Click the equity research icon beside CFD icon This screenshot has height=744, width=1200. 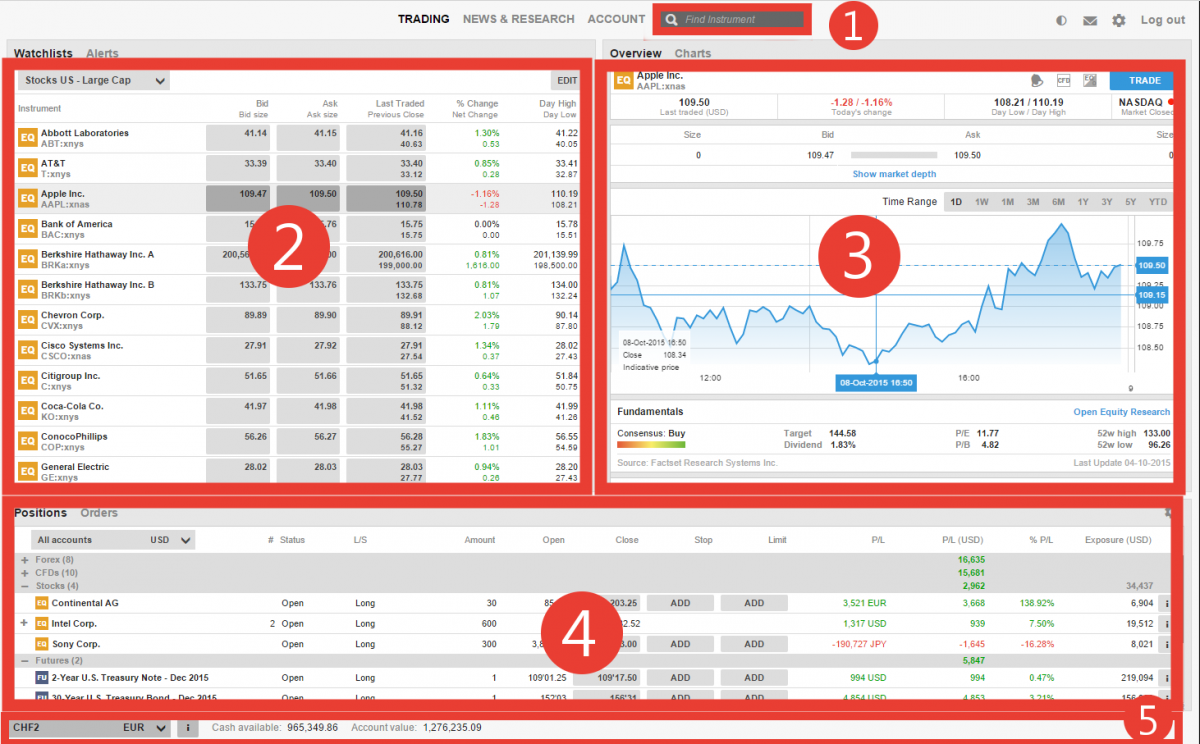(1090, 80)
